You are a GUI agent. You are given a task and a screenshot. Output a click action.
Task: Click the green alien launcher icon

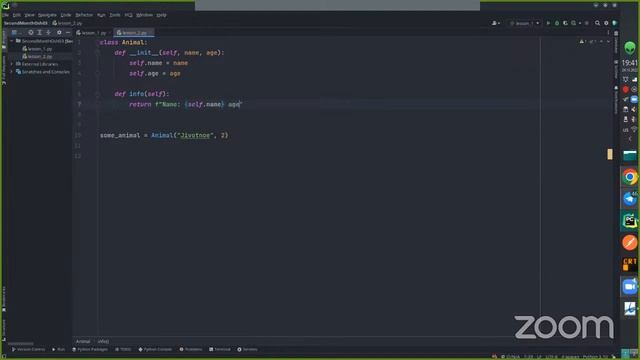tap(630, 48)
